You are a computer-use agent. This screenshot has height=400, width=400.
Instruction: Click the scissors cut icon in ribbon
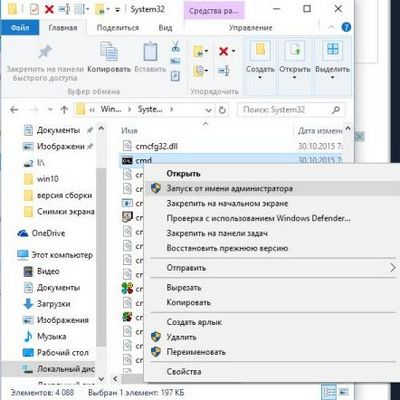tap(176, 46)
